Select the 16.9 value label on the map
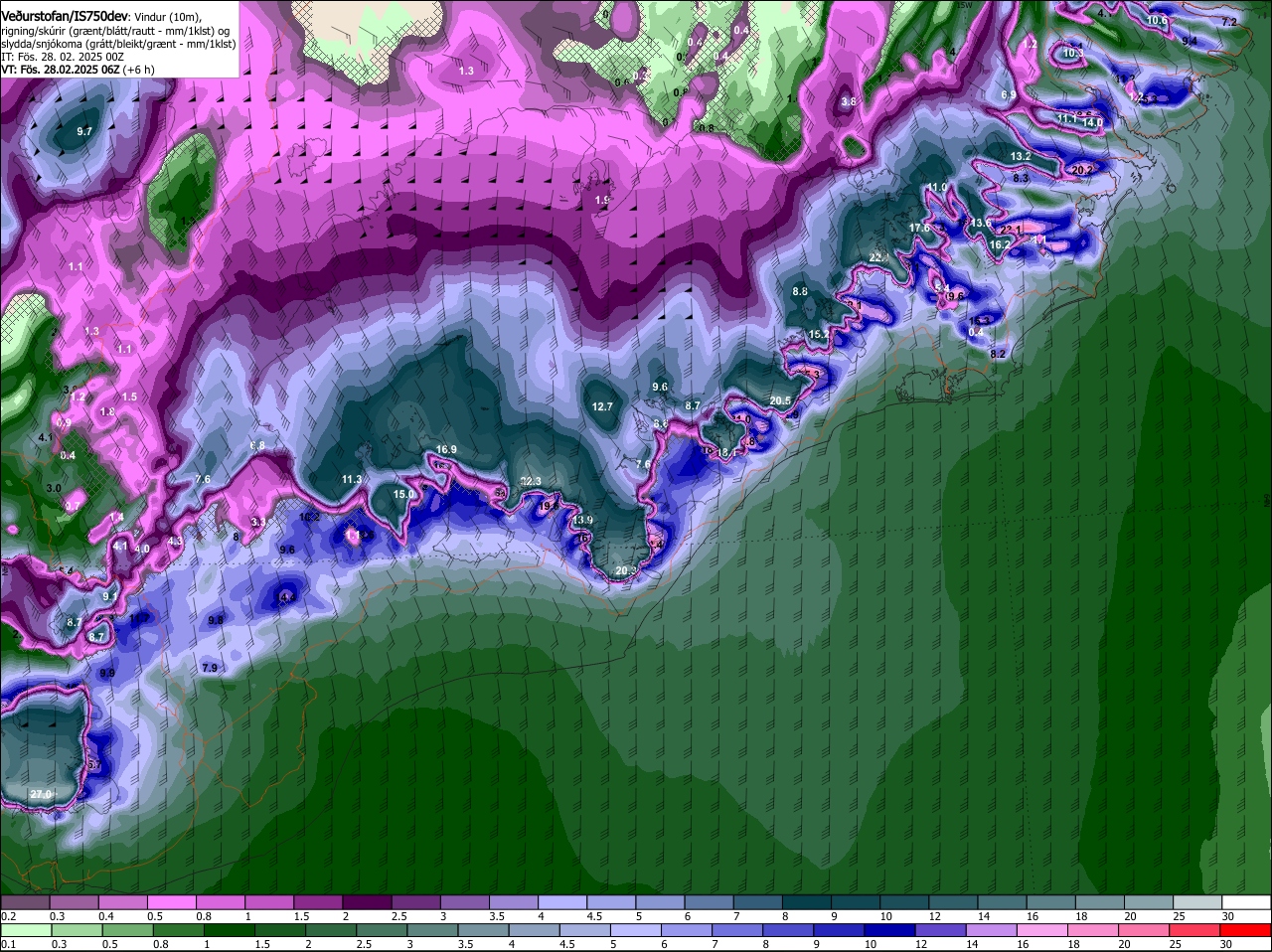1272x952 pixels. point(446,449)
